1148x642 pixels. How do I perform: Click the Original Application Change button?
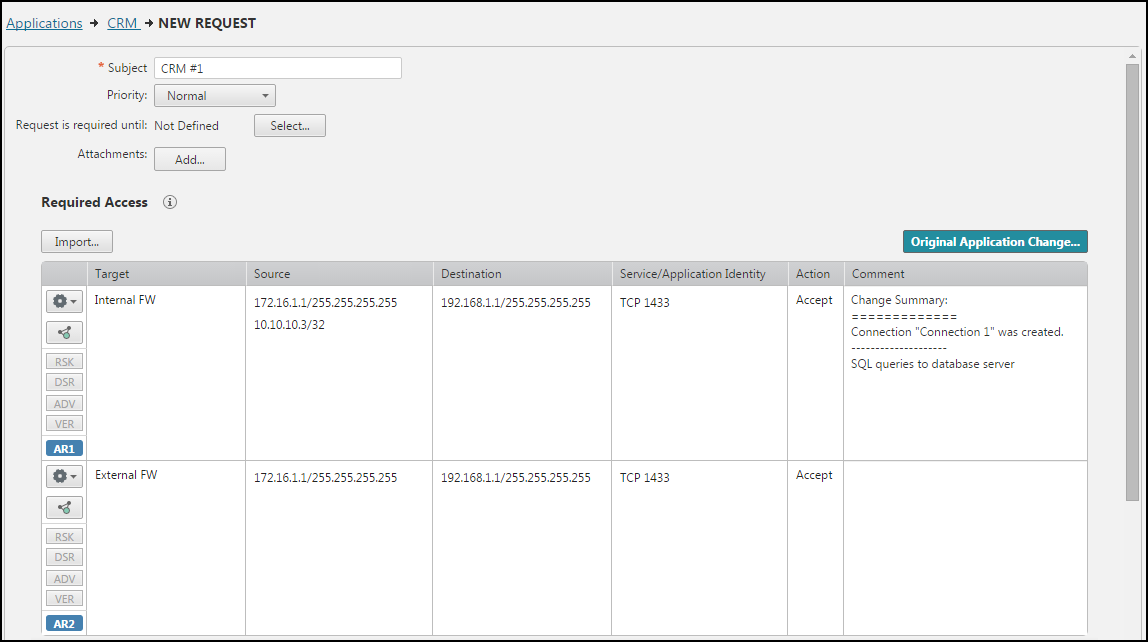tap(994, 241)
